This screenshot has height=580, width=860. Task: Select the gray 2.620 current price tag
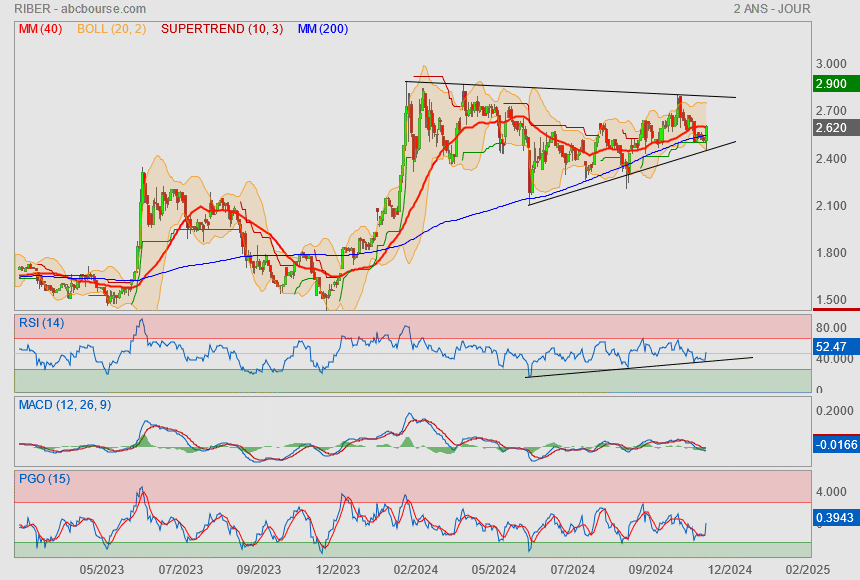point(832,128)
